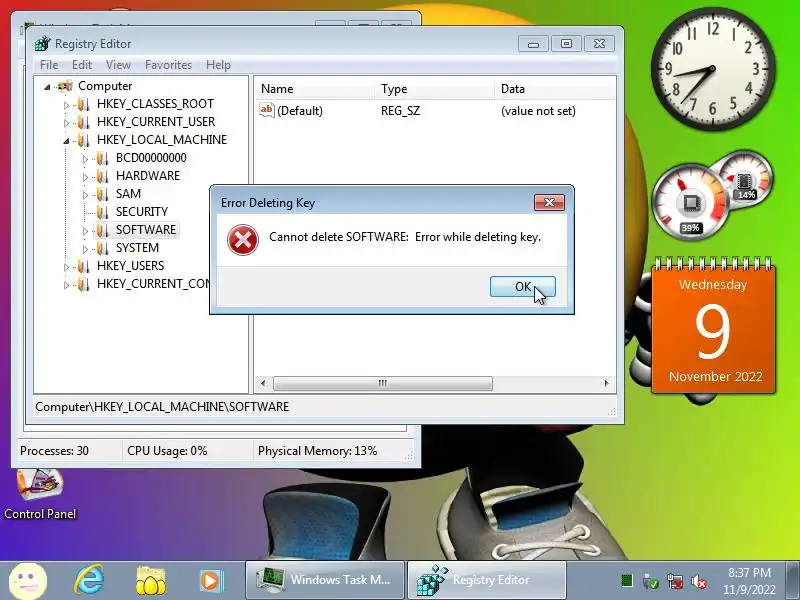
Task: Click the HKEY_CURRENT_USER folder icon
Action: pos(84,122)
